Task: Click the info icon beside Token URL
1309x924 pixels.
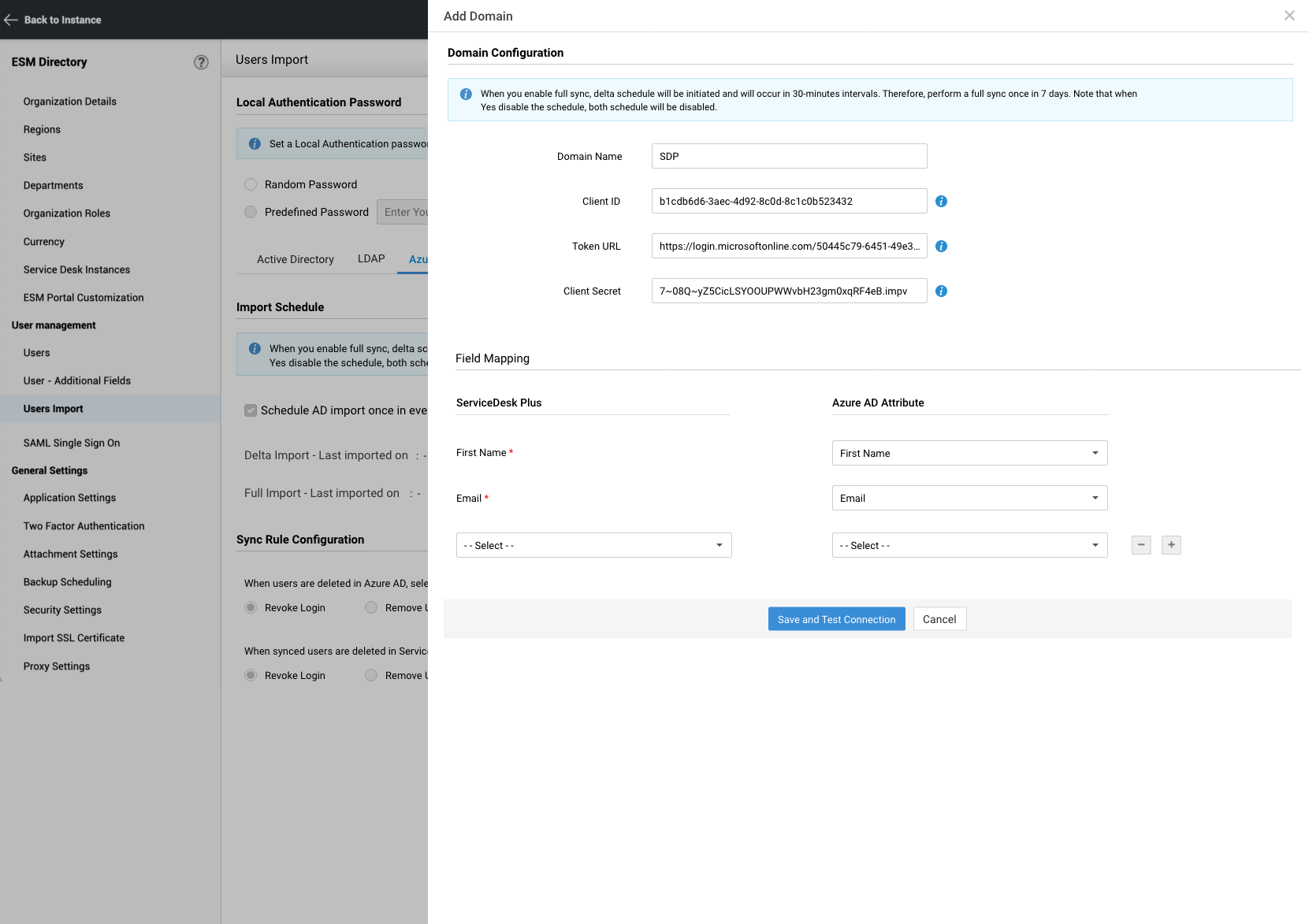Action: click(941, 247)
